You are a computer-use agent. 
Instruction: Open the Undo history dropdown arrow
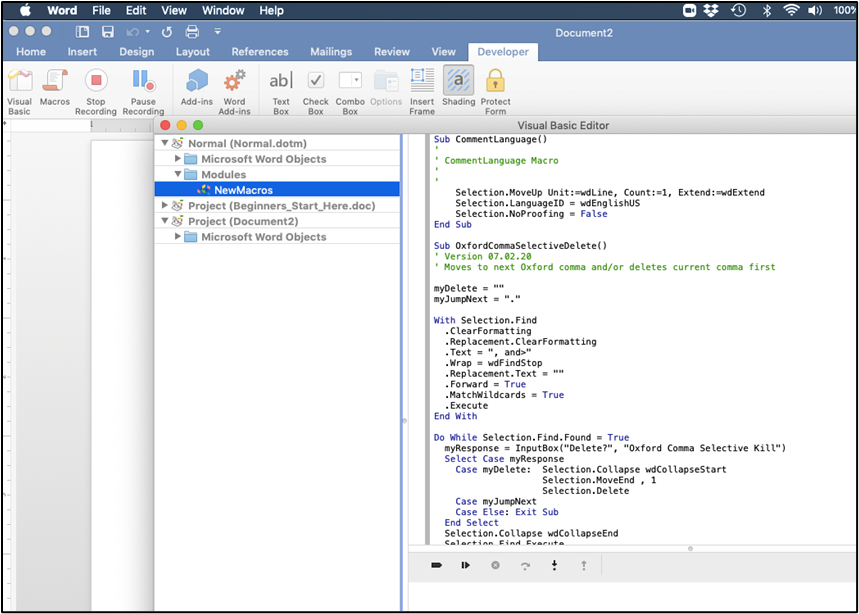click(x=147, y=32)
